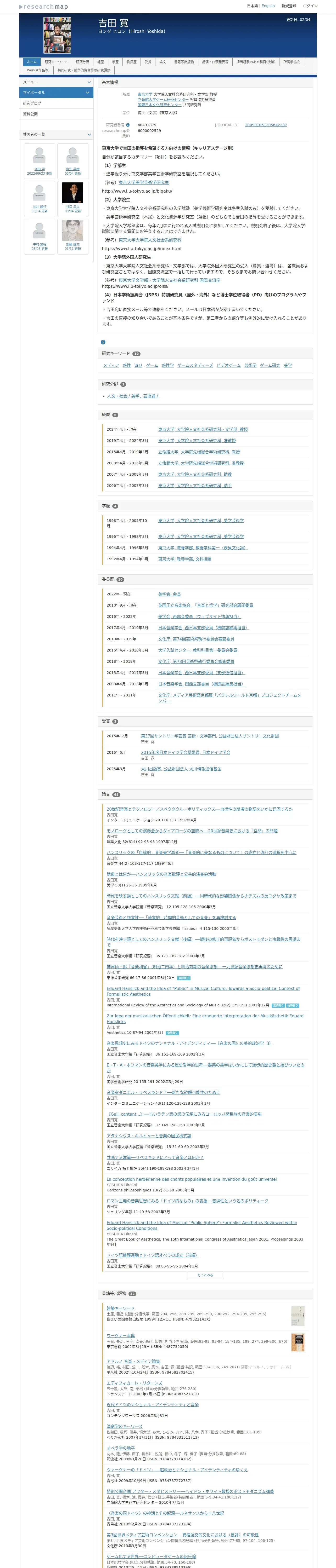Click the 査読有り badge on 神津仙三郎 paper
The image size is (336, 1568).
pyautogui.click(x=183, y=978)
